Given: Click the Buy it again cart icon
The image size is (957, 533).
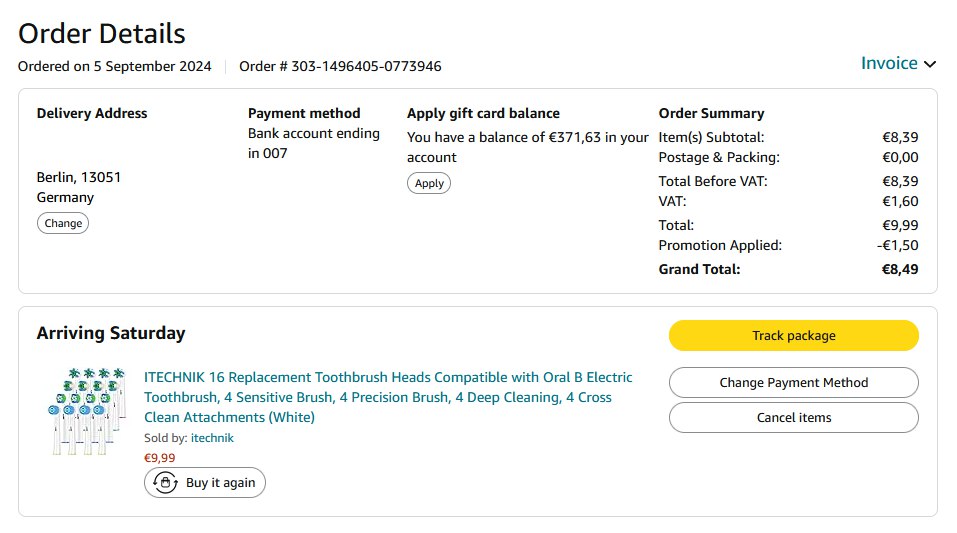Looking at the screenshot, I should [163, 483].
